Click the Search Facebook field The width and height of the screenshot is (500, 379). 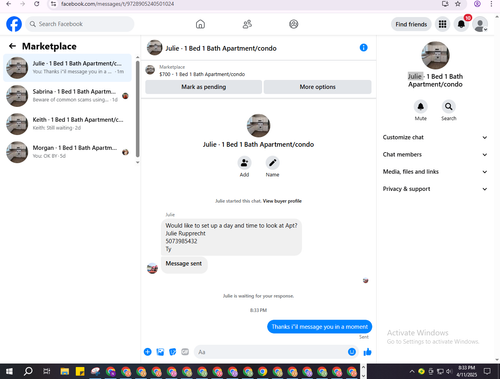(x=80, y=24)
